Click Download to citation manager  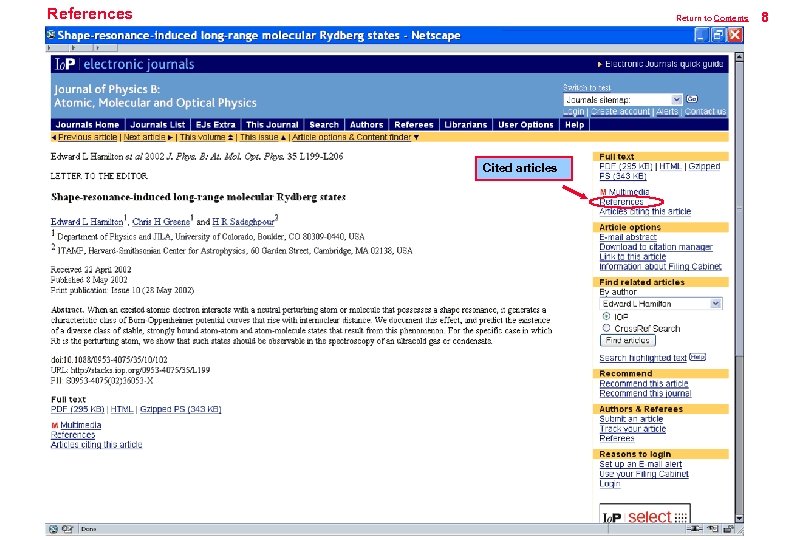click(x=656, y=247)
